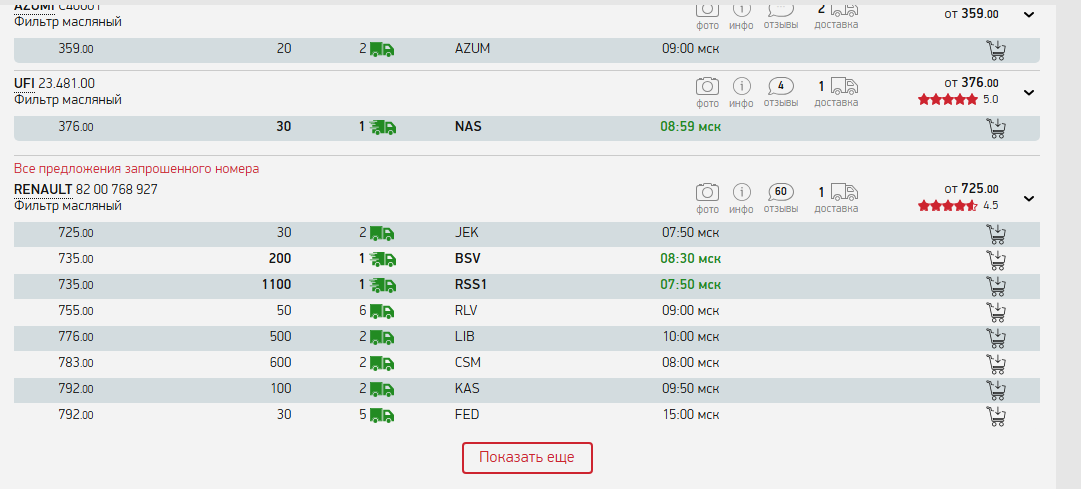Screen dimensions: 1081x489
Task: Click Все предложения запрошенного номера heading
Action: (x=137, y=169)
